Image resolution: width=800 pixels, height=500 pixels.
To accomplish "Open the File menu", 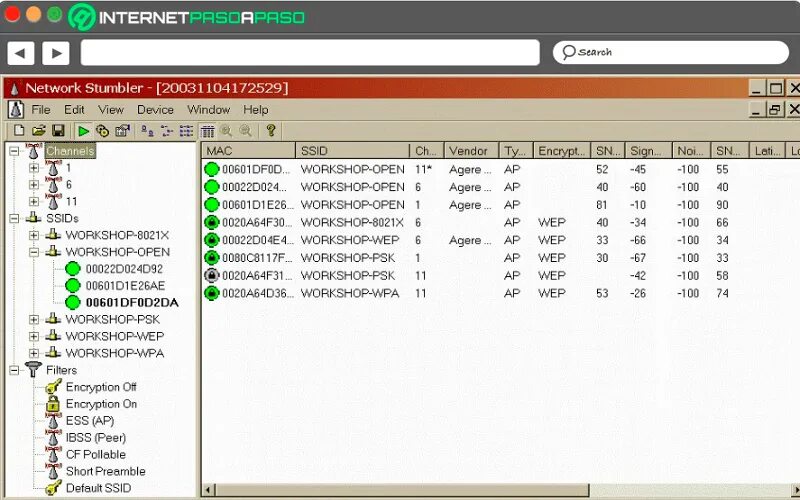I will coord(41,110).
